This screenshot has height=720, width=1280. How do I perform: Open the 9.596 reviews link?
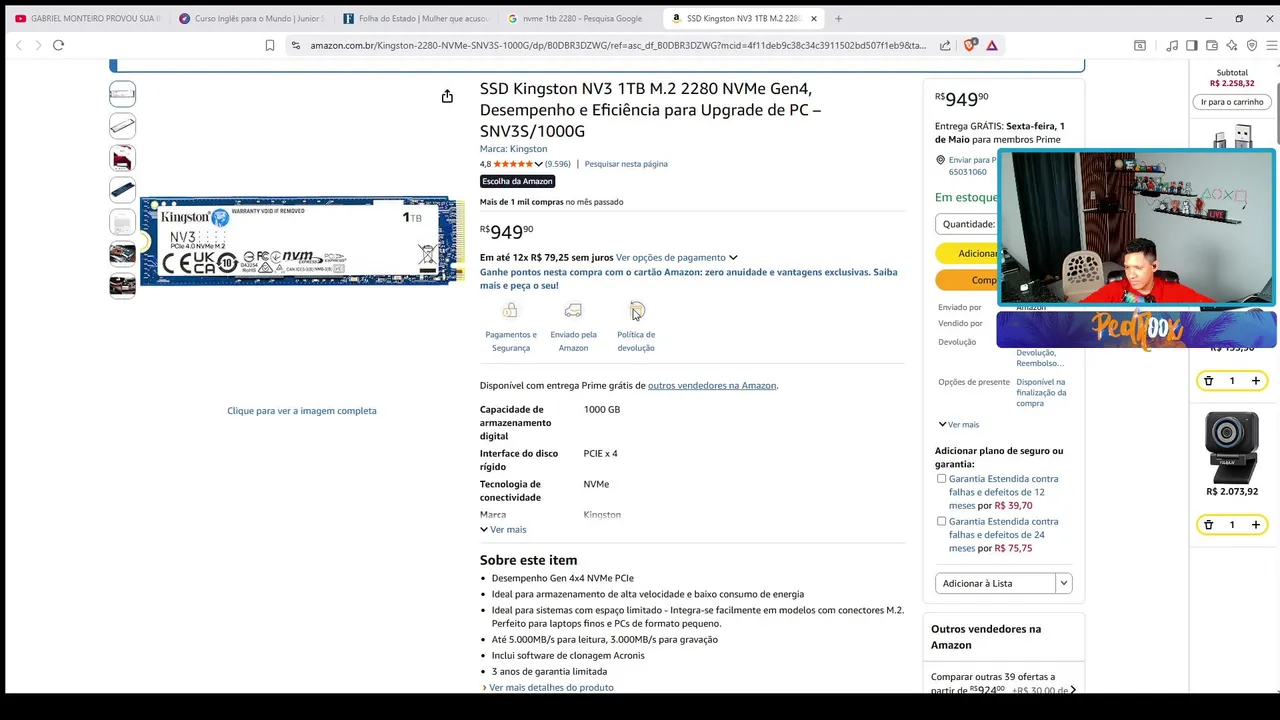pyautogui.click(x=558, y=164)
